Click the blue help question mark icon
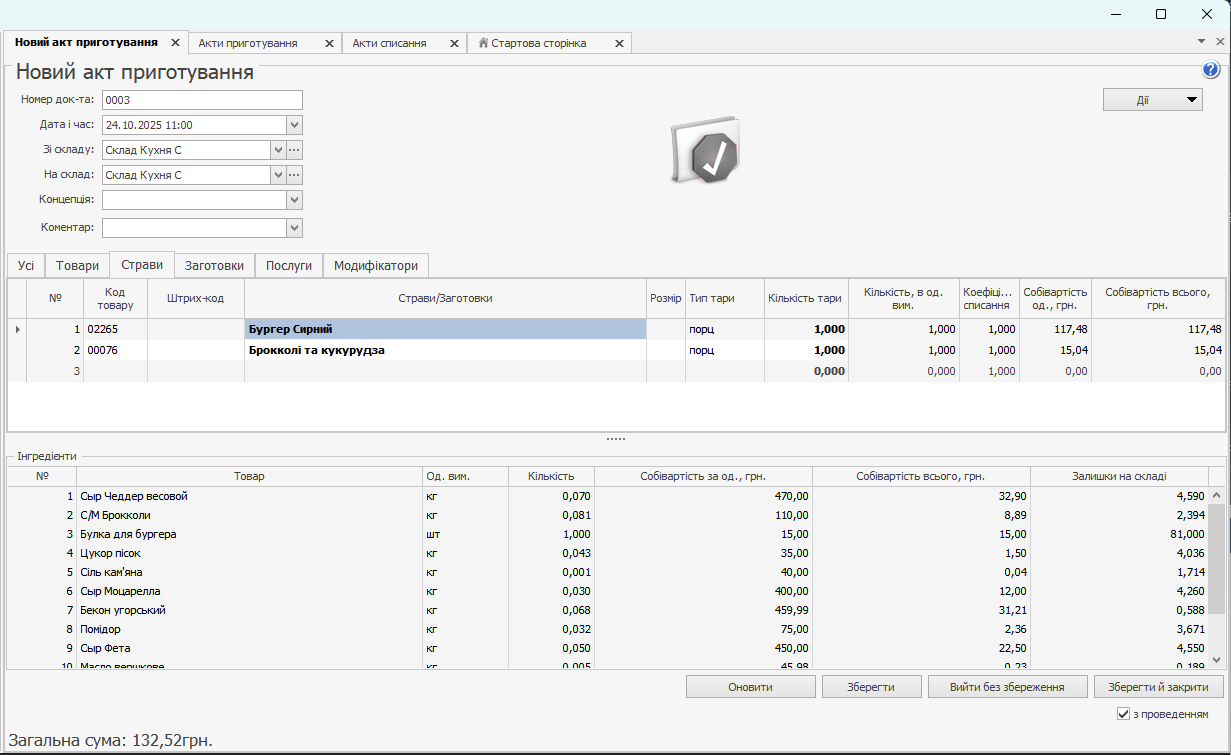1231x755 pixels. [1211, 70]
